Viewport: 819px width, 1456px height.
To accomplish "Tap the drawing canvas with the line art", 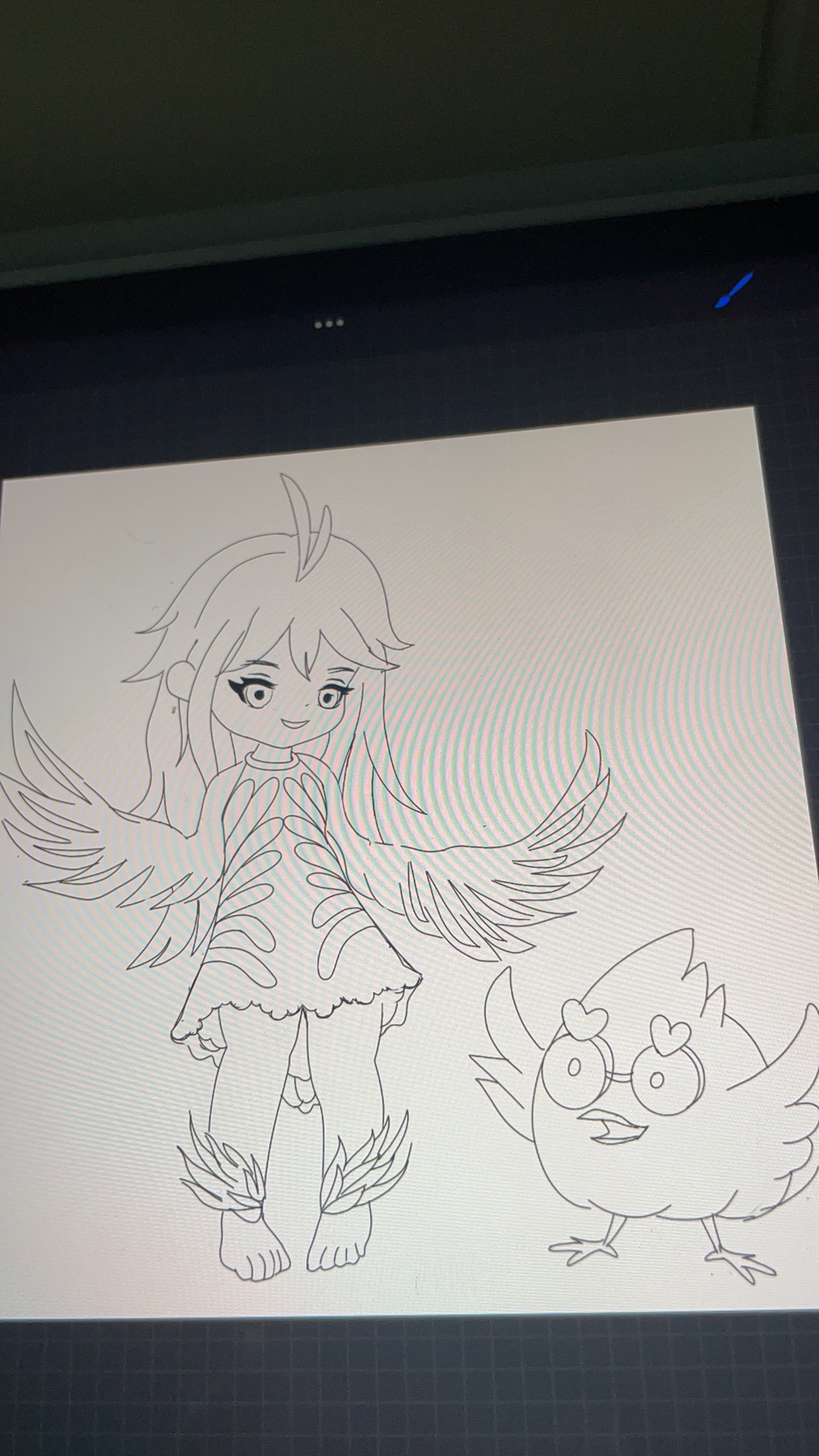I will coord(409,864).
